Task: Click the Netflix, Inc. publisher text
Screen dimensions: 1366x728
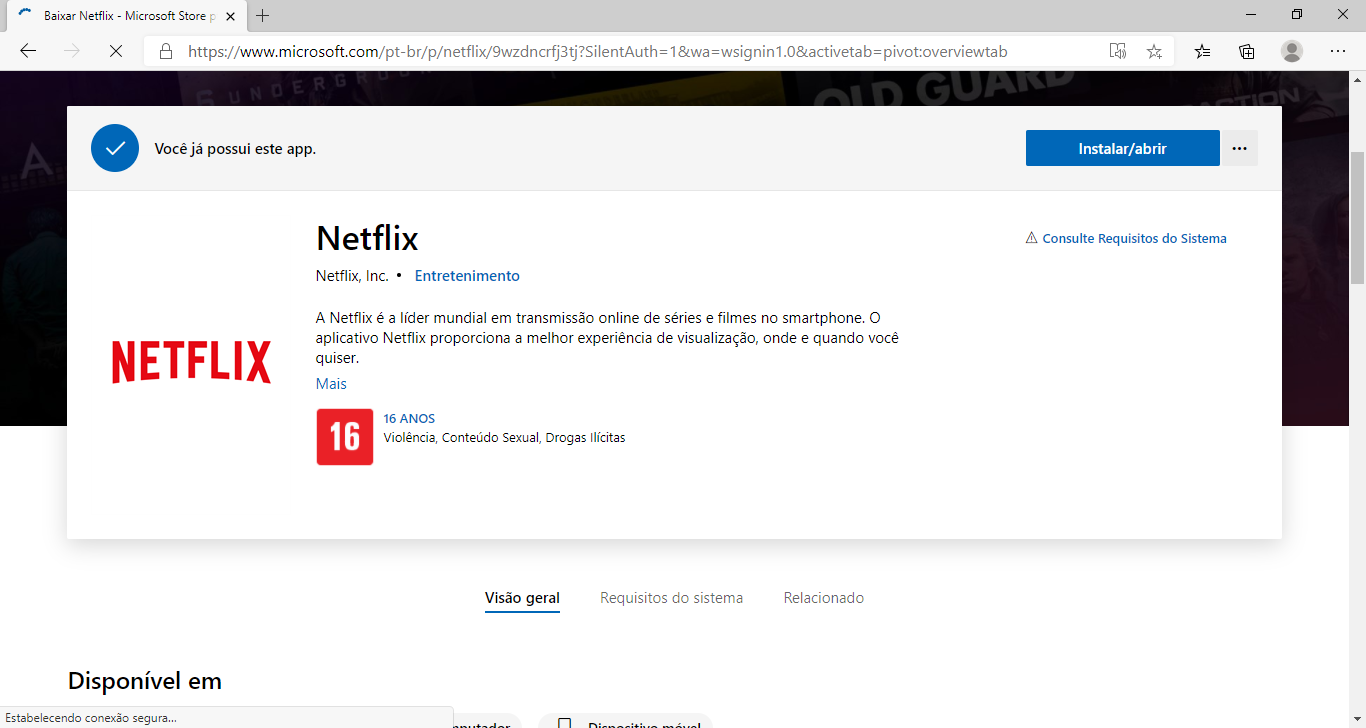Action: 352,276
